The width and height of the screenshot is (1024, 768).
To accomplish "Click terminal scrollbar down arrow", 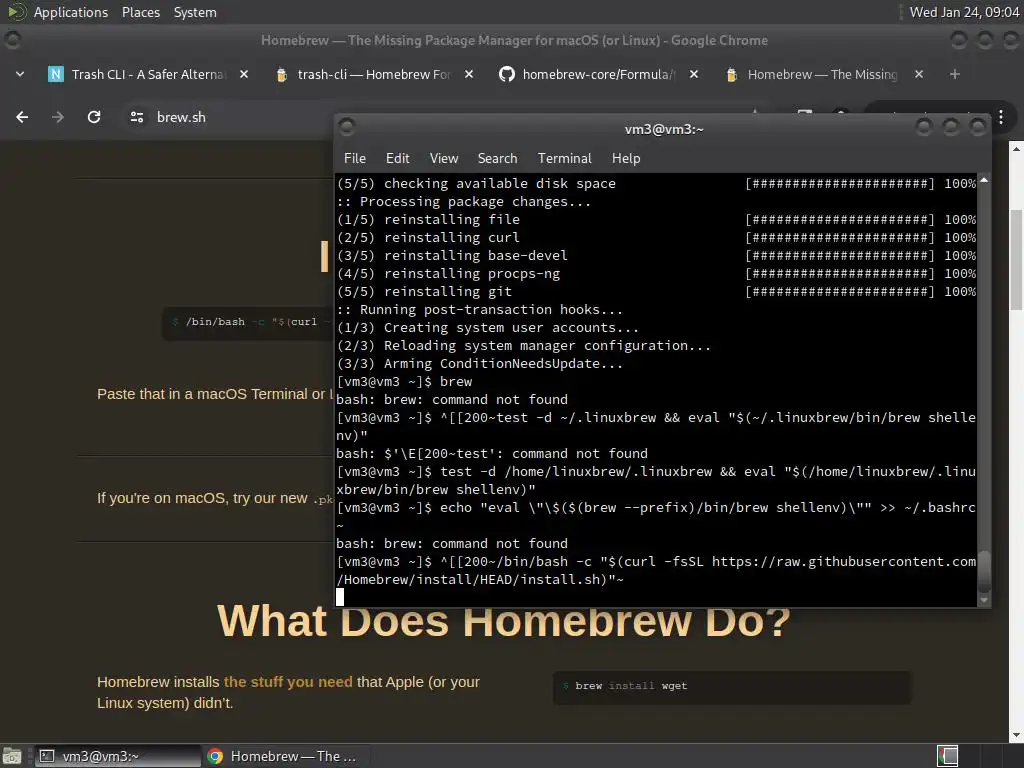I will point(984,600).
